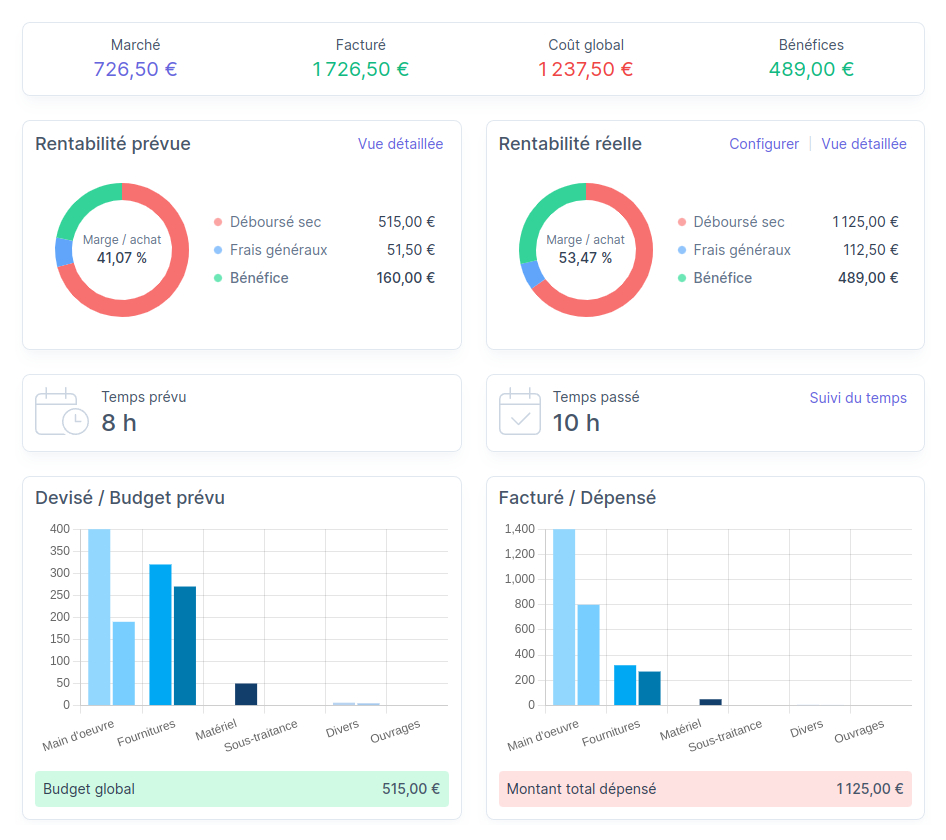
Task: Click the Rentabilité réelle Bénéfice legend marker
Action: click(x=681, y=278)
